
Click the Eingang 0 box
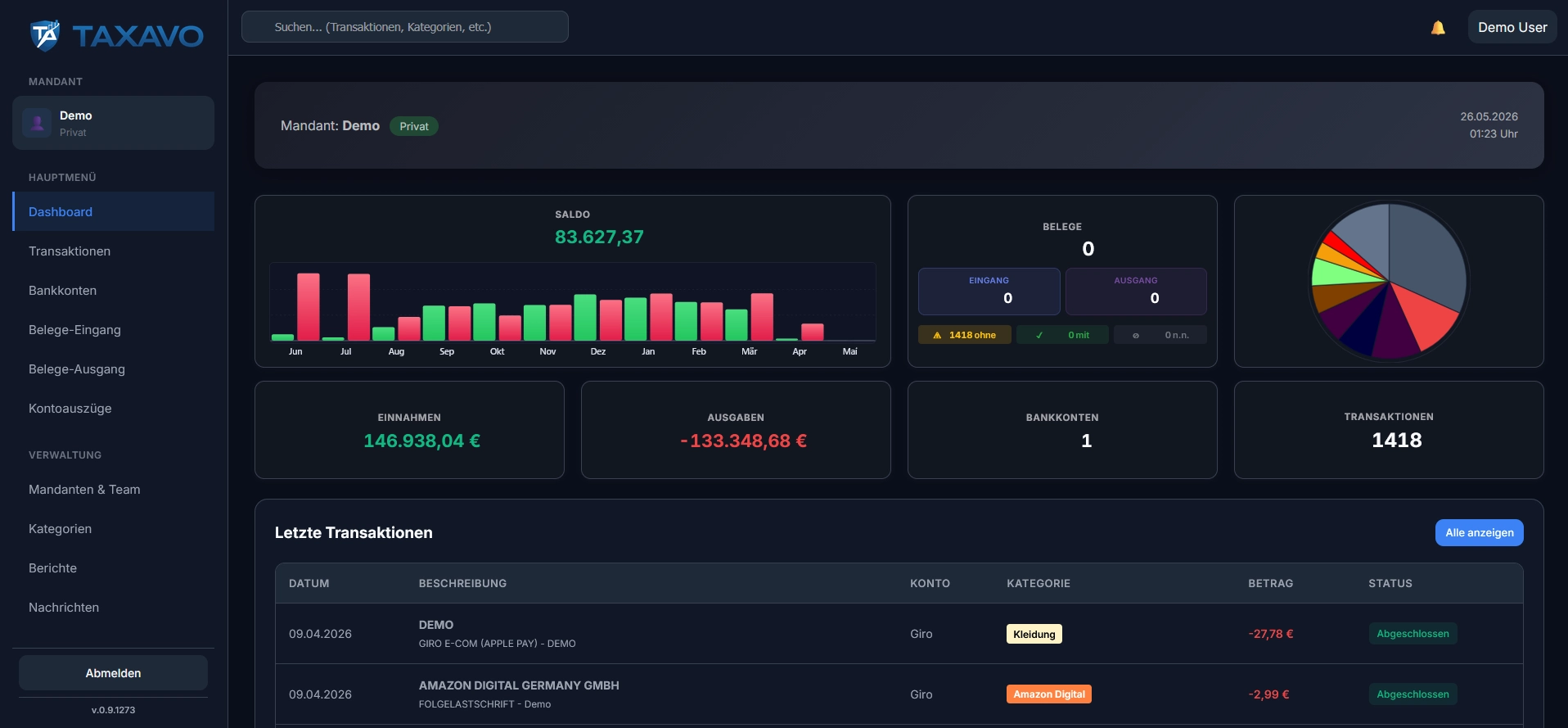pyautogui.click(x=989, y=291)
